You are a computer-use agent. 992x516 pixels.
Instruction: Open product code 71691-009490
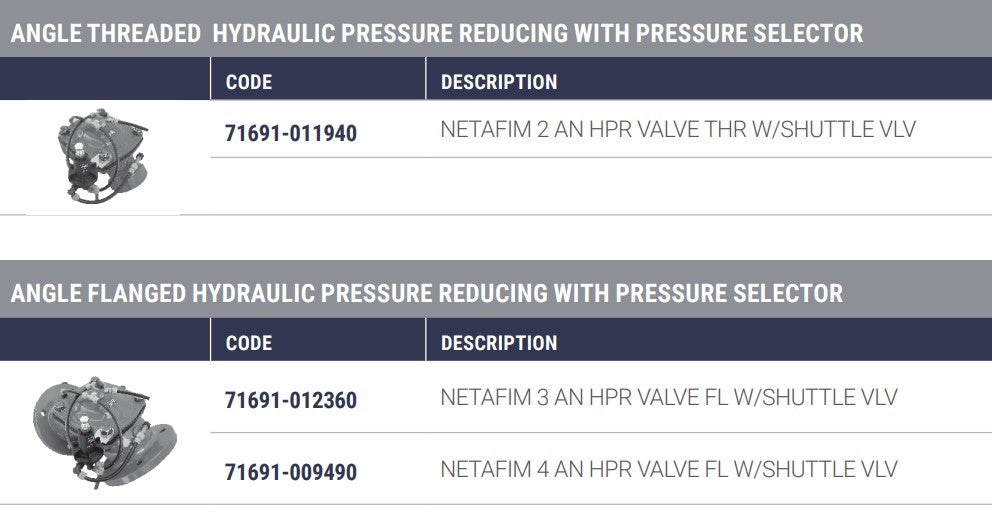click(291, 471)
